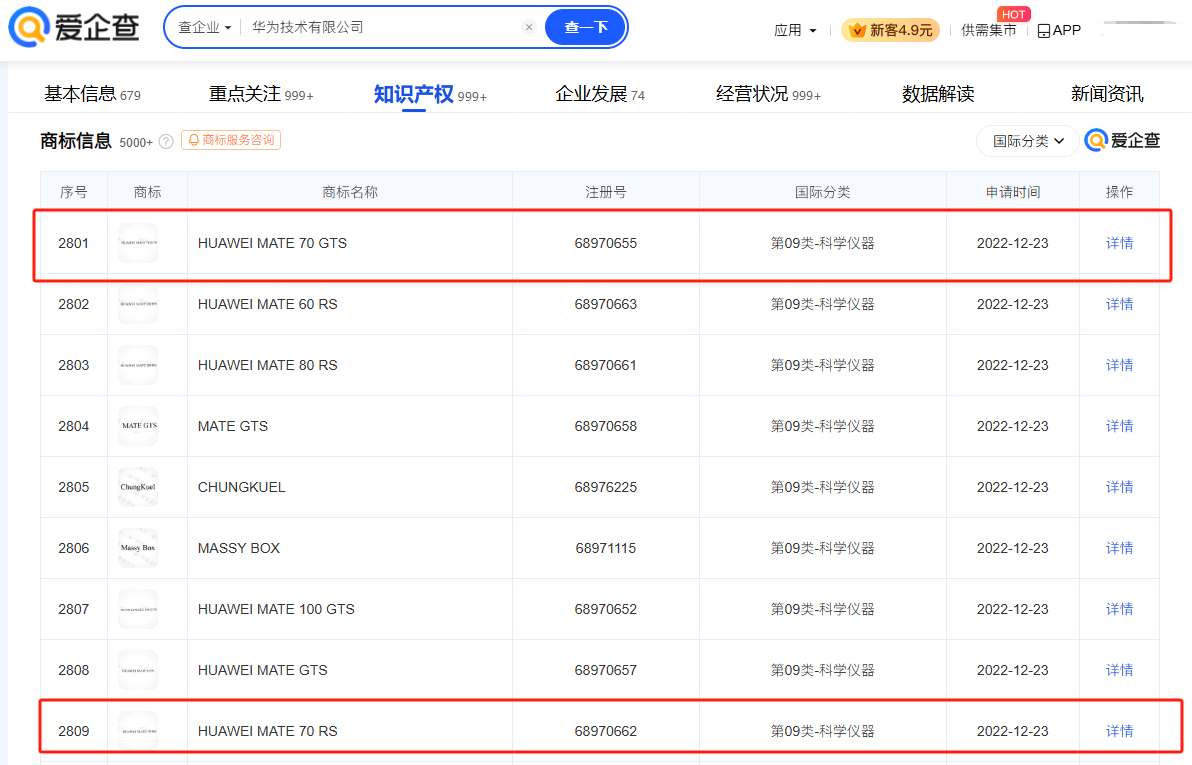Click the 供需集市 link
The image size is (1192, 765).
[x=988, y=30]
